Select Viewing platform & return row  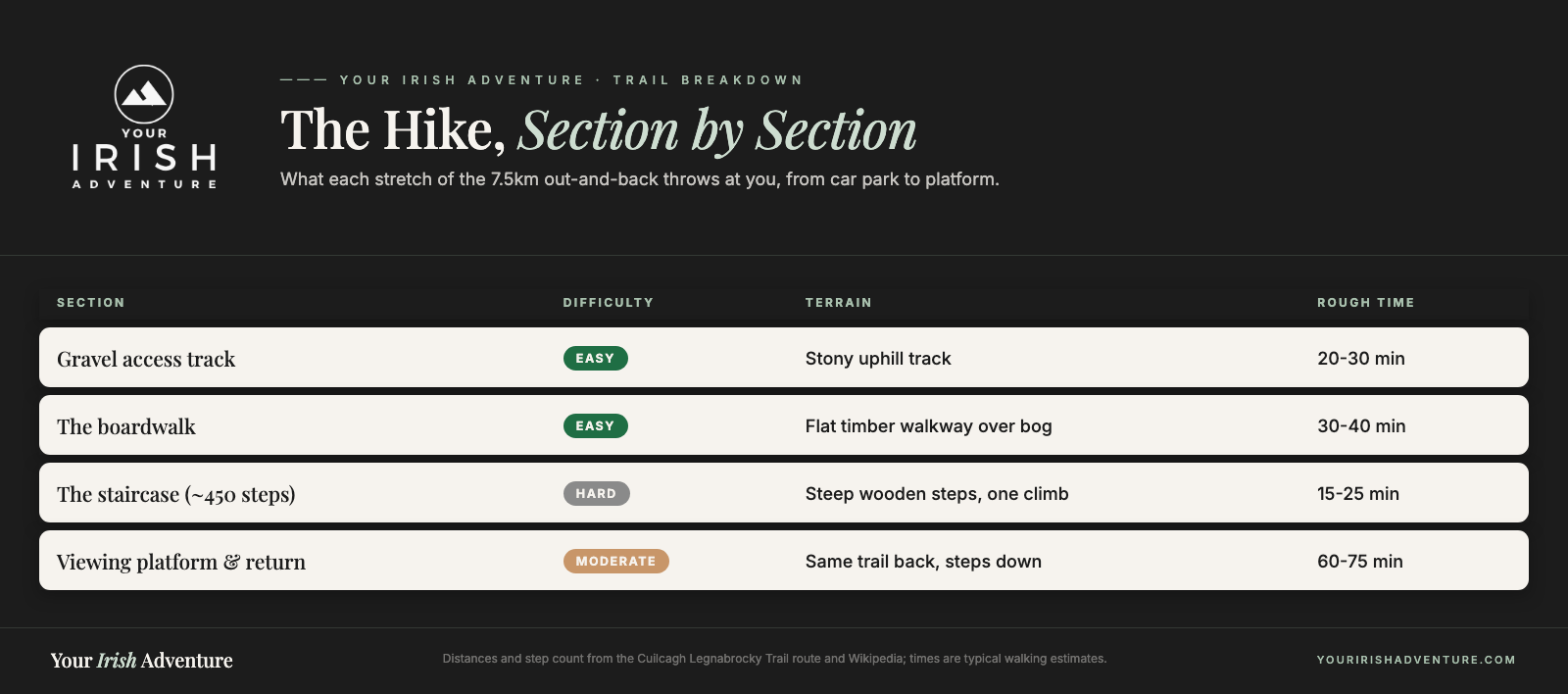click(784, 561)
